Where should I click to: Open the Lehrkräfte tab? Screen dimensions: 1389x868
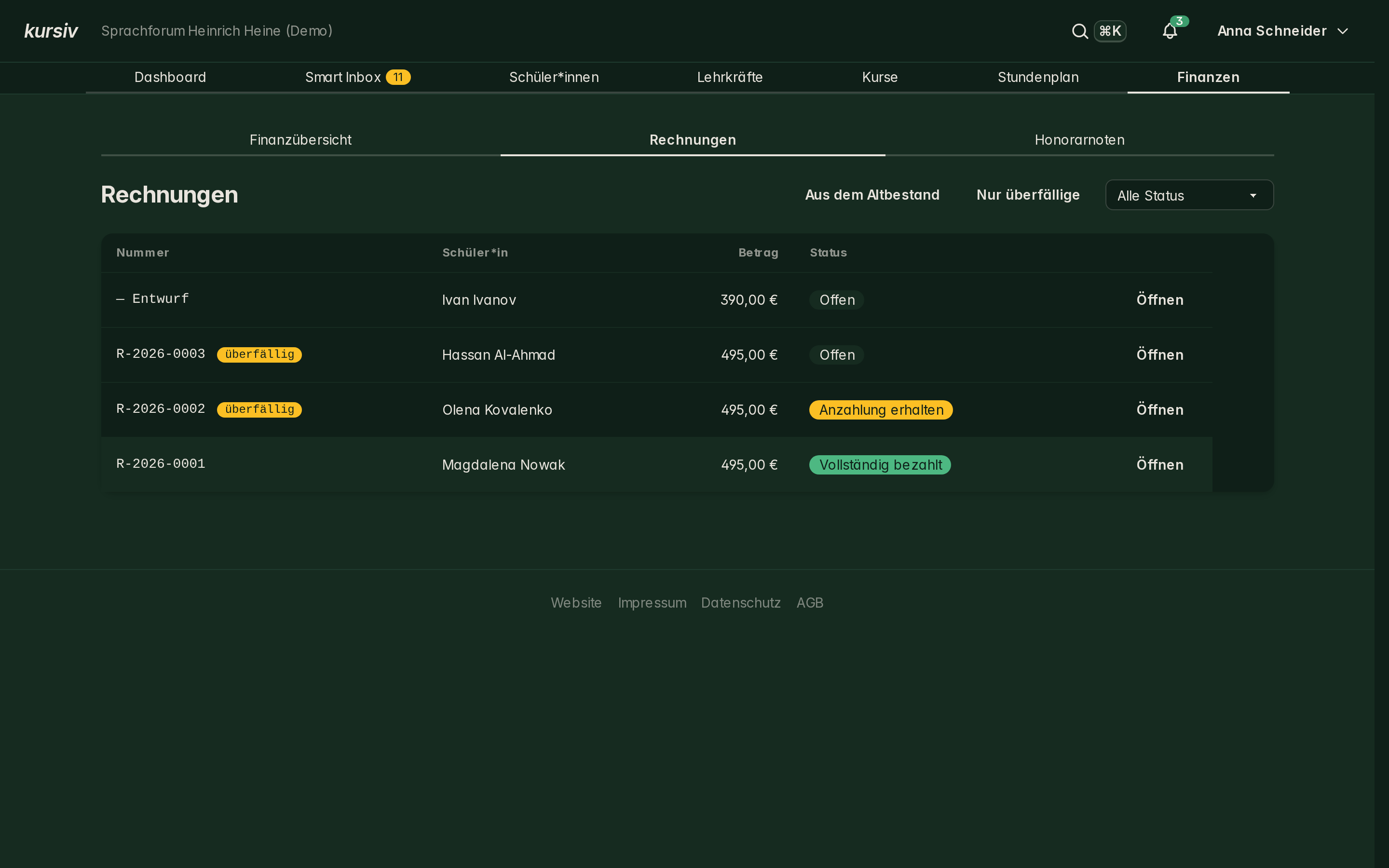(x=730, y=78)
